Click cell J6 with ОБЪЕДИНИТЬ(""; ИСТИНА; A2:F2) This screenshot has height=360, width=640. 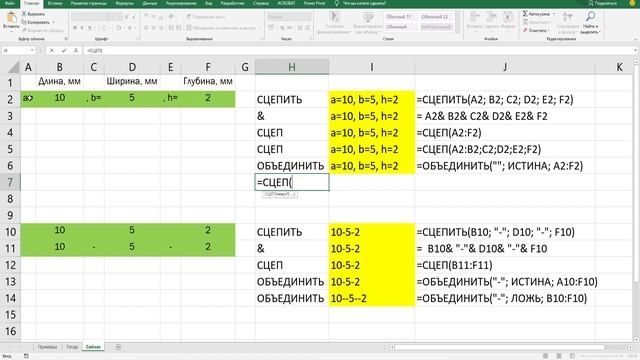[505, 166]
